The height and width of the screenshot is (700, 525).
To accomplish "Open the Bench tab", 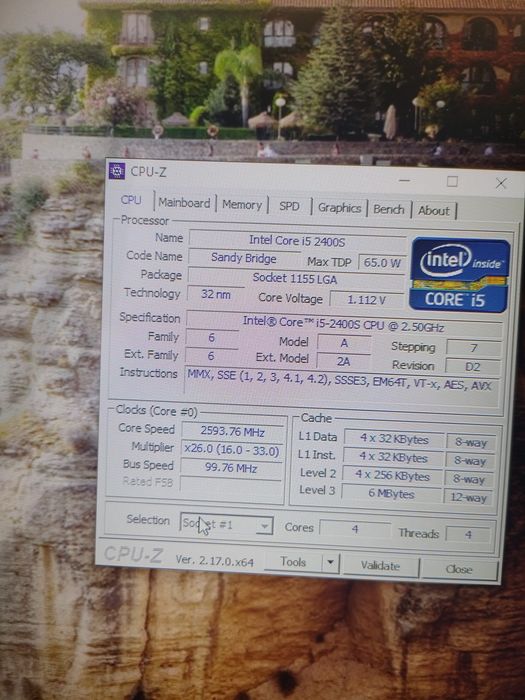I will 388,209.
